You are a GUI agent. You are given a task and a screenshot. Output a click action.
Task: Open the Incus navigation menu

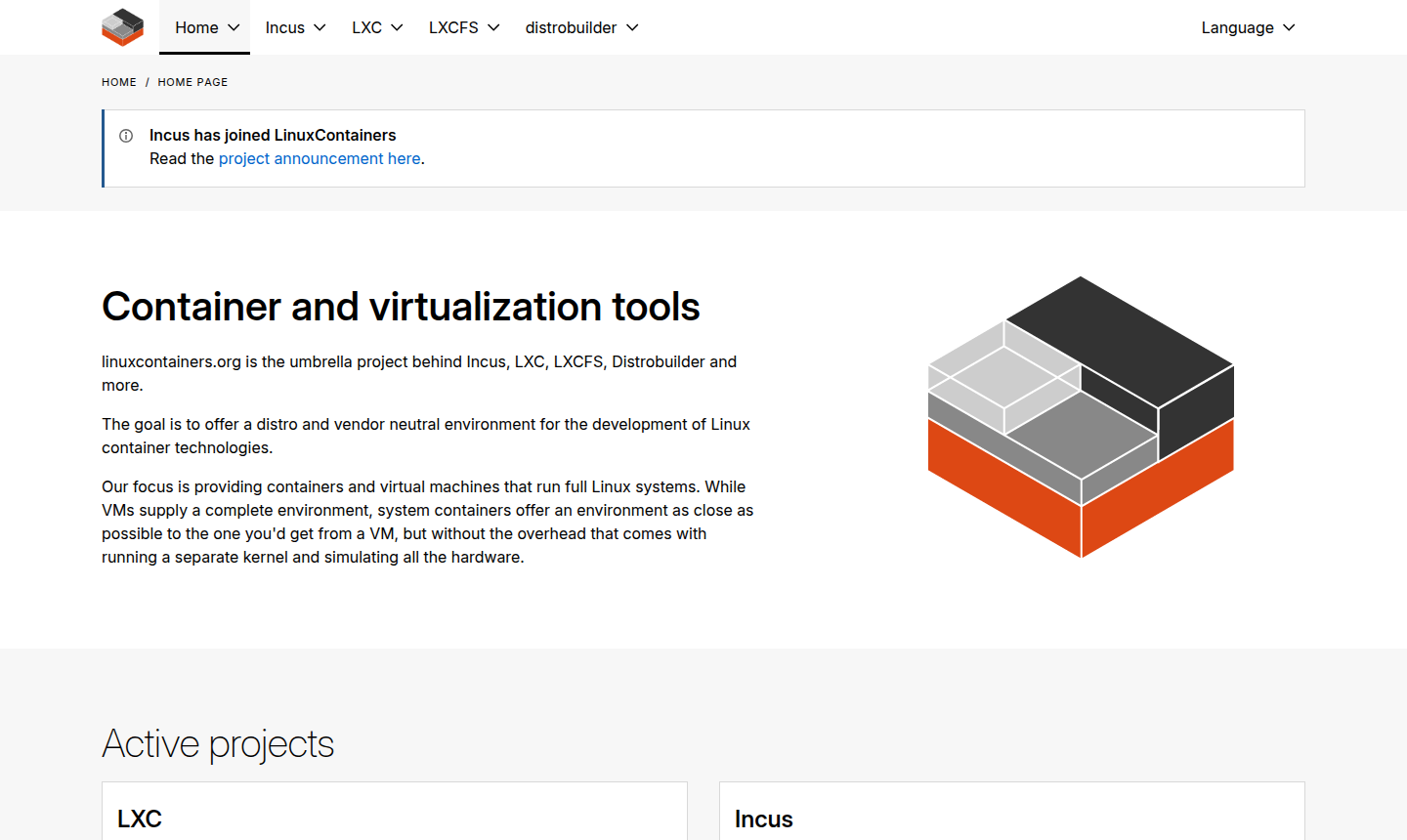pos(284,27)
